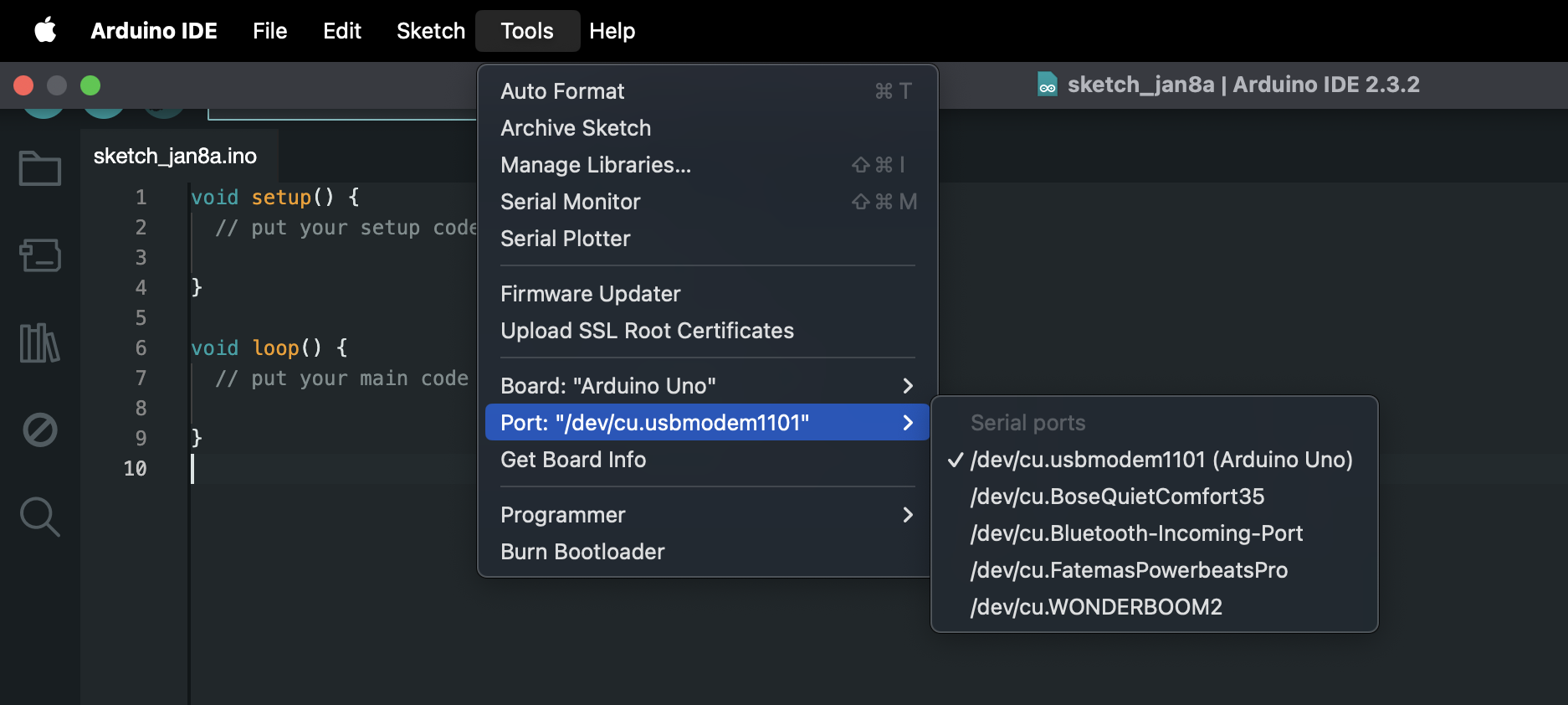Select port /dev/cu.WONDERBOOM2
Image resolution: width=1568 pixels, height=705 pixels.
pyautogui.click(x=1155, y=607)
